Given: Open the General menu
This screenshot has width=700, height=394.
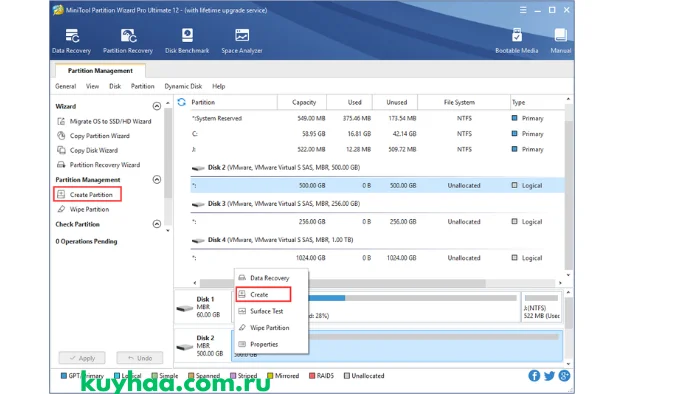Looking at the screenshot, I should coord(66,86).
